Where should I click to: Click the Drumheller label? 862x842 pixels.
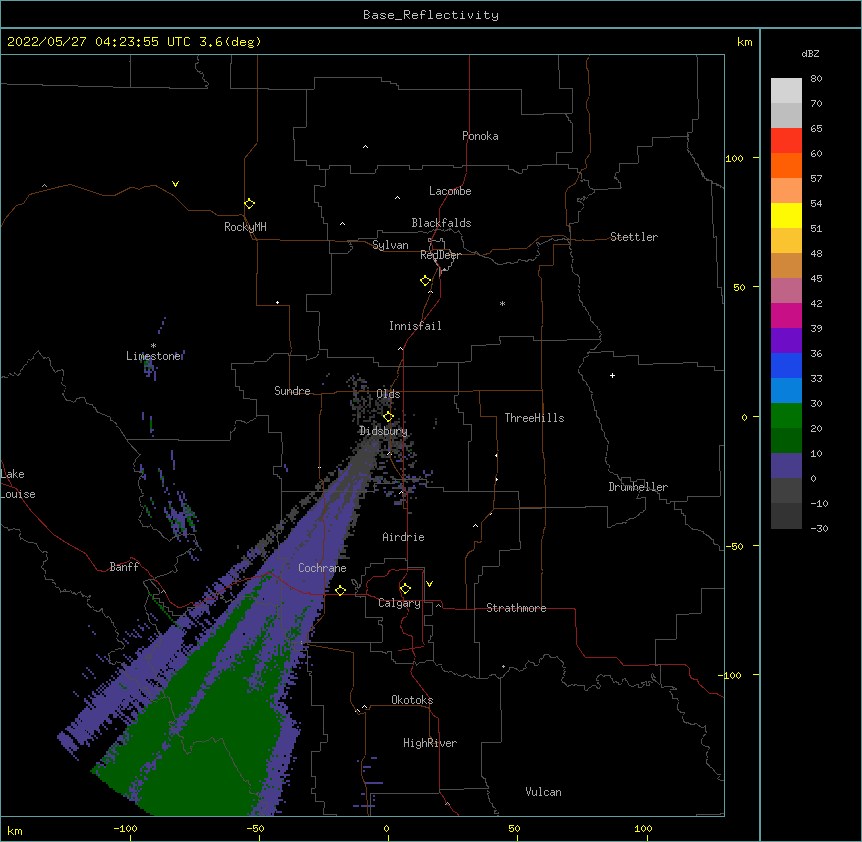tap(638, 487)
